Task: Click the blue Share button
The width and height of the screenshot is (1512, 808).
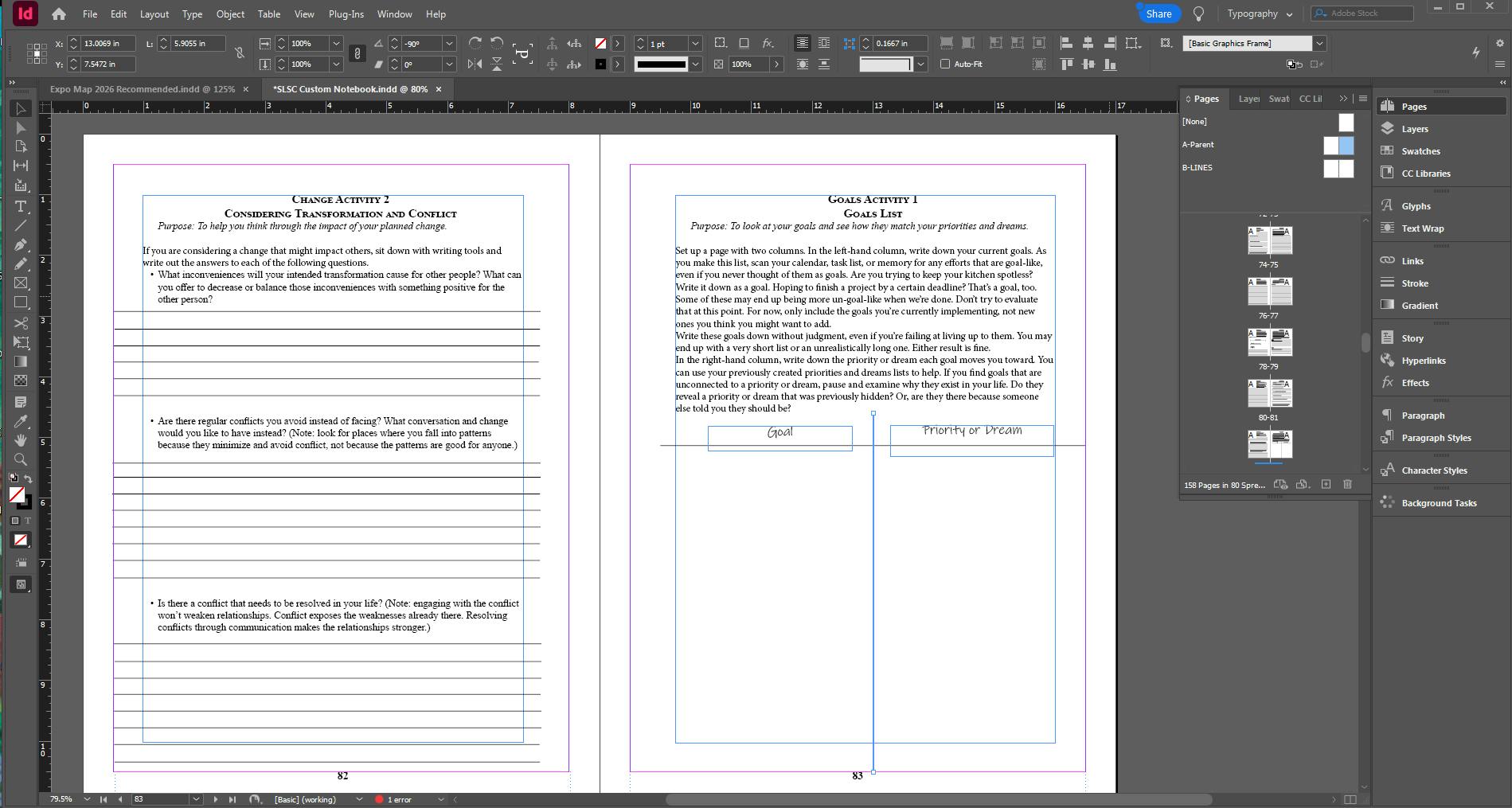Action: tap(1158, 14)
